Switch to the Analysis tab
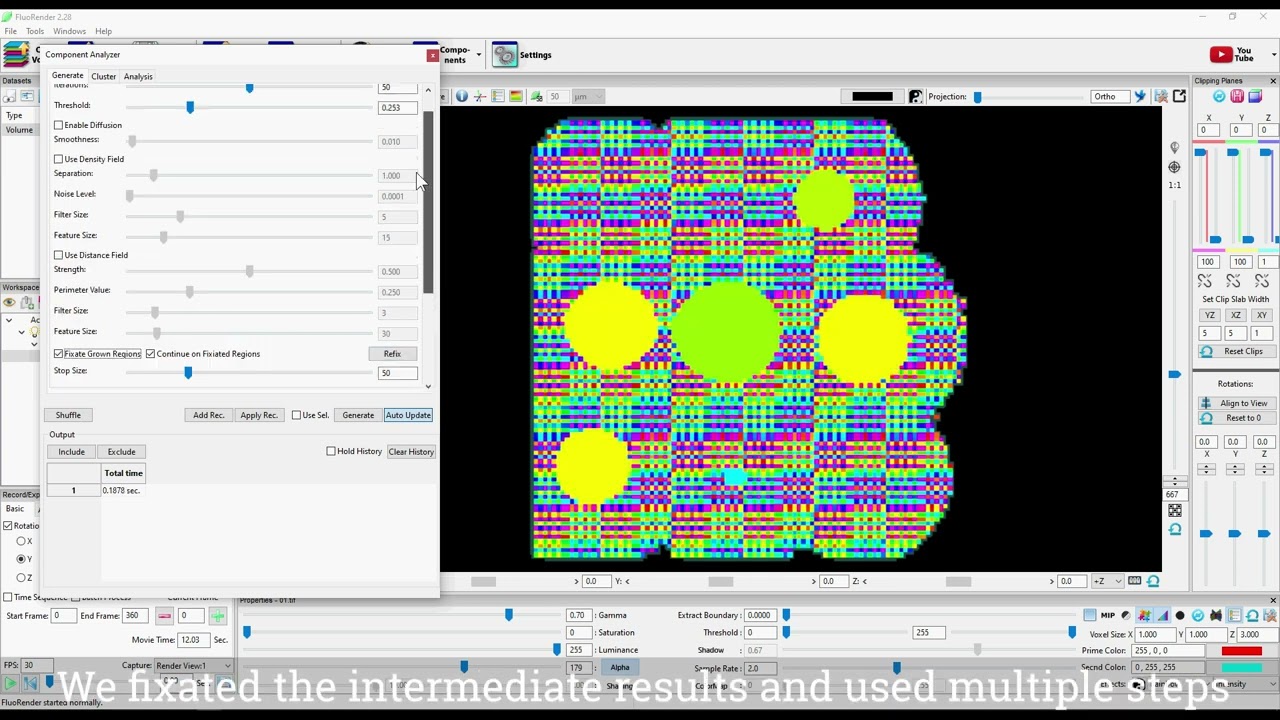Viewport: 1280px width, 720px height. (x=138, y=76)
